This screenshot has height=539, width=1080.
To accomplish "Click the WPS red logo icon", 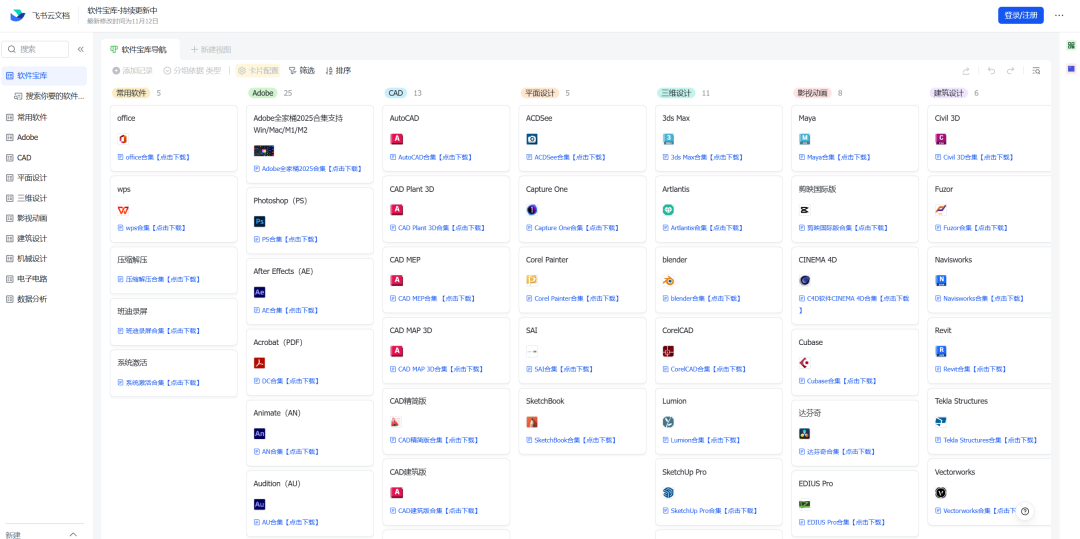I will coord(123,210).
